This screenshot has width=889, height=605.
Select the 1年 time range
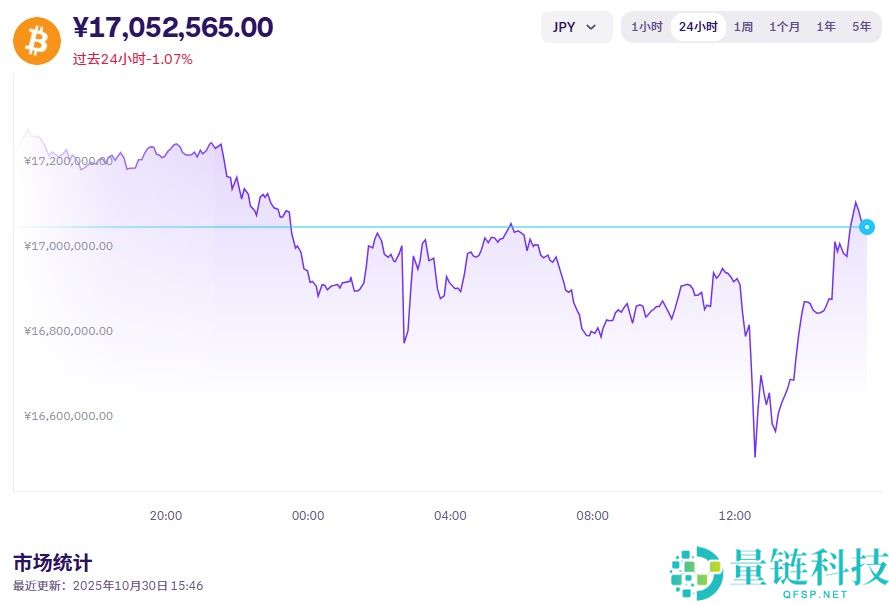826,27
